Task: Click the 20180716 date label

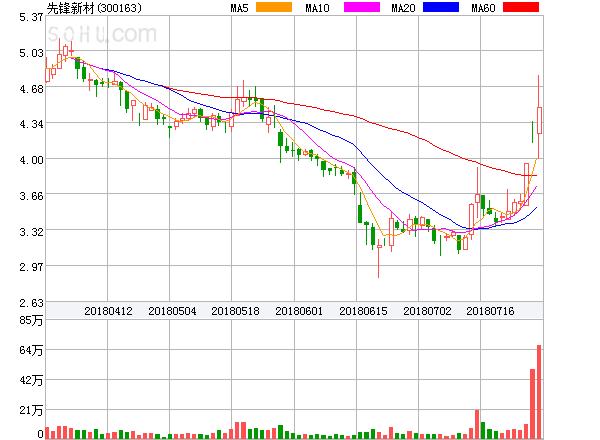Action: pos(490,311)
